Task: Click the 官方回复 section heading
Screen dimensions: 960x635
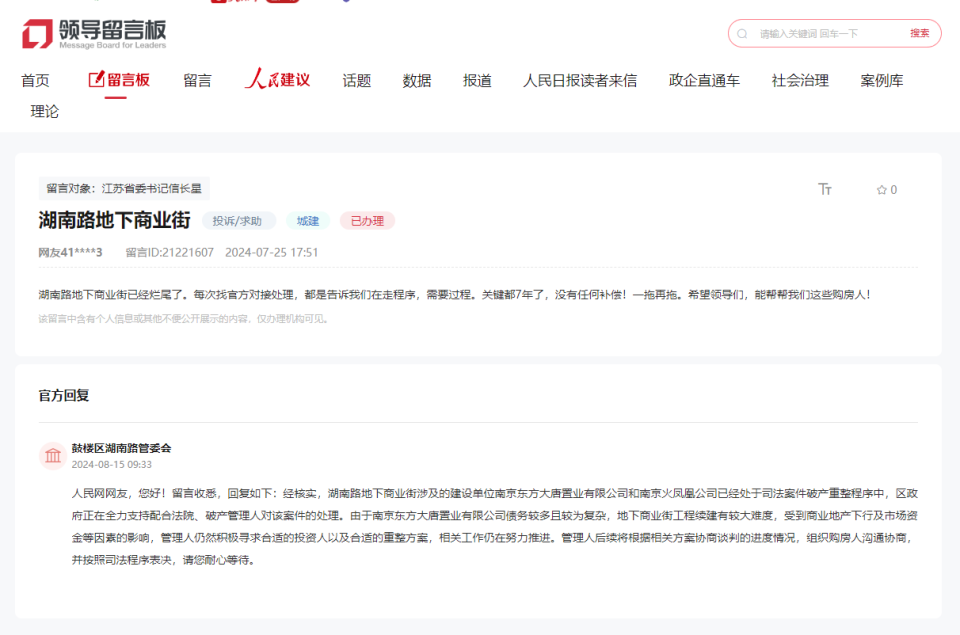Action: (x=64, y=396)
